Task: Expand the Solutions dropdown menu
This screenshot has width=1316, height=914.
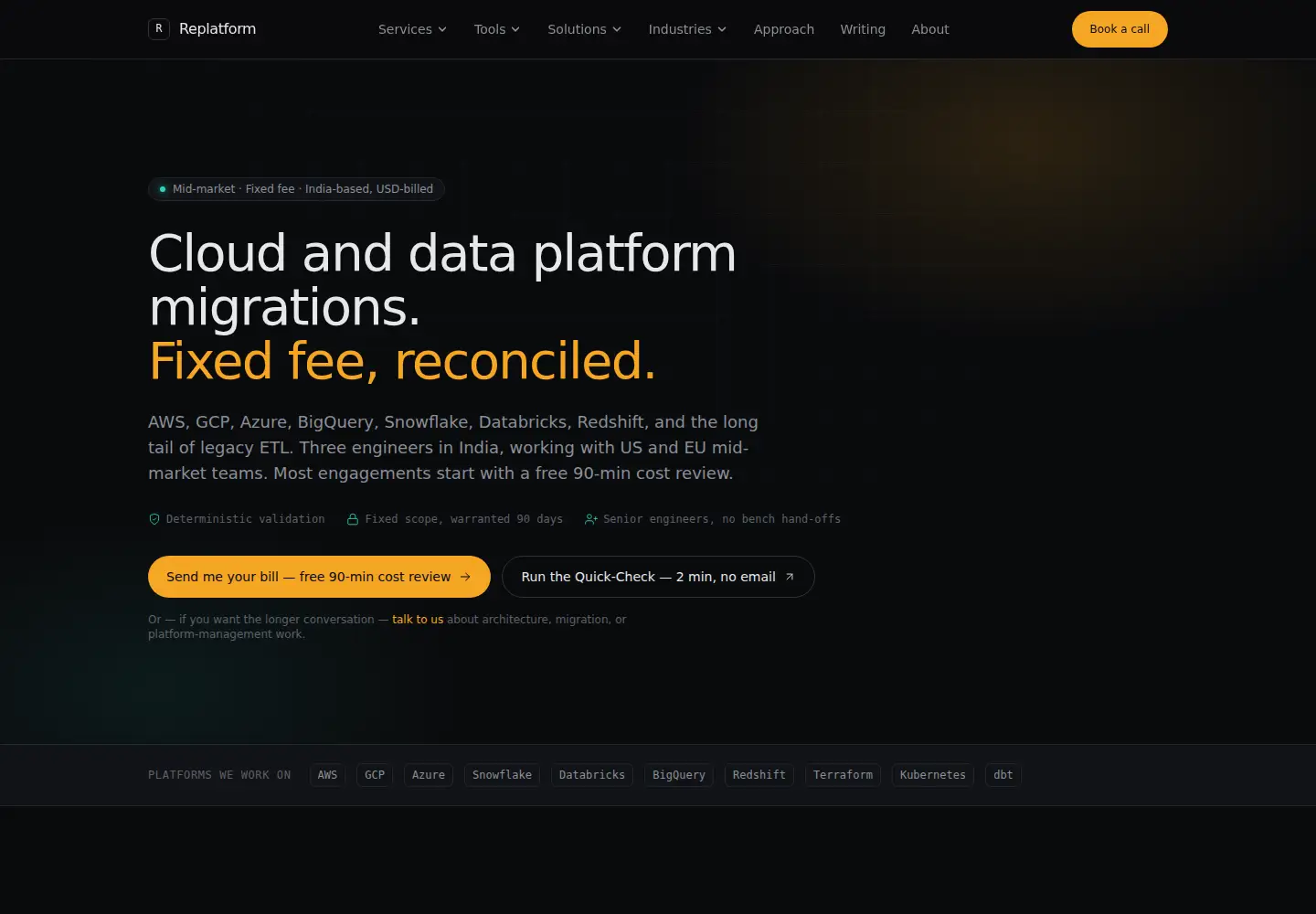Action: click(x=584, y=29)
